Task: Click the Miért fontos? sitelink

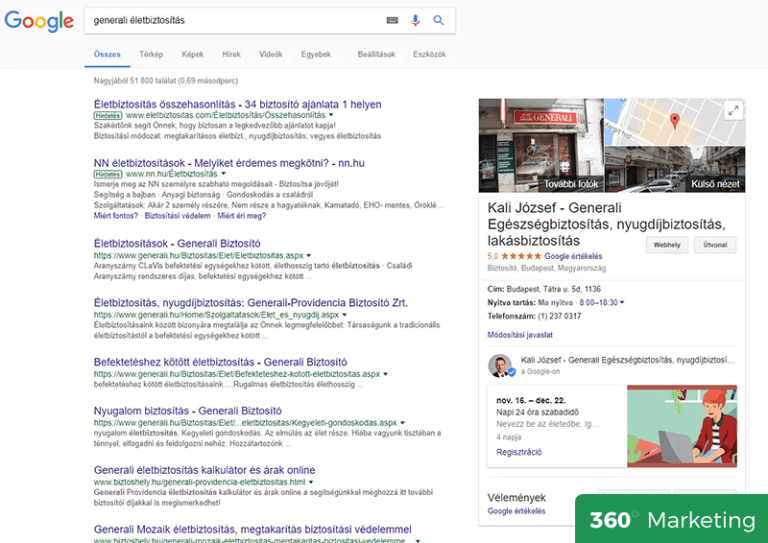Action: (x=116, y=216)
